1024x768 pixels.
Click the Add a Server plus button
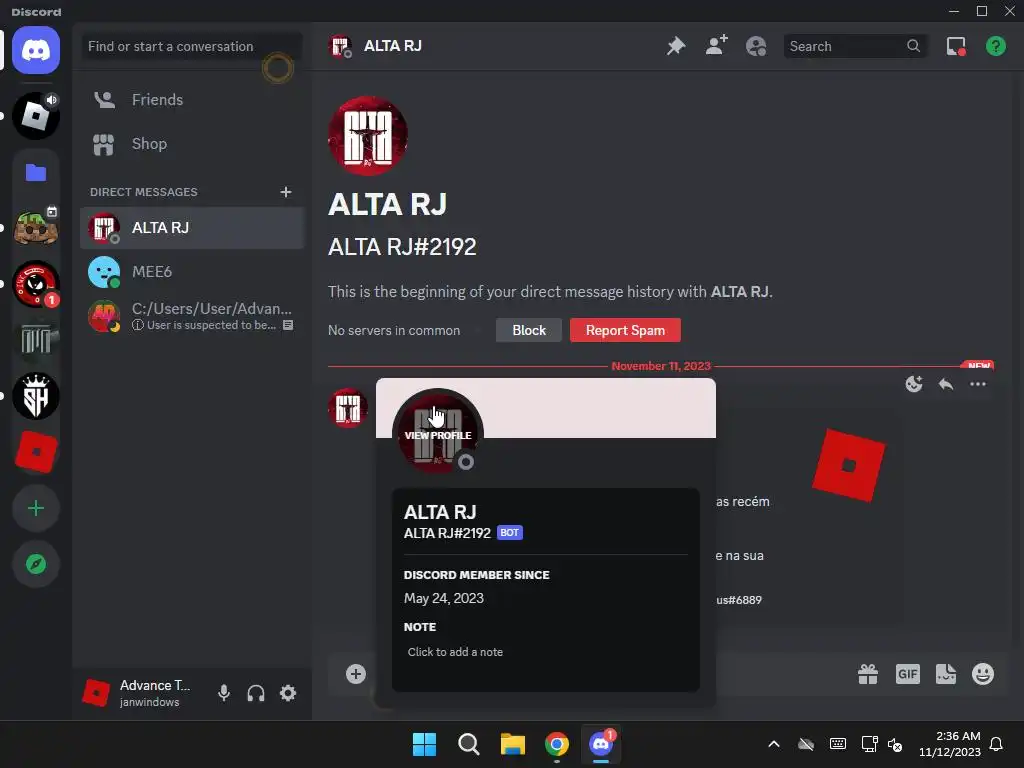[36, 508]
